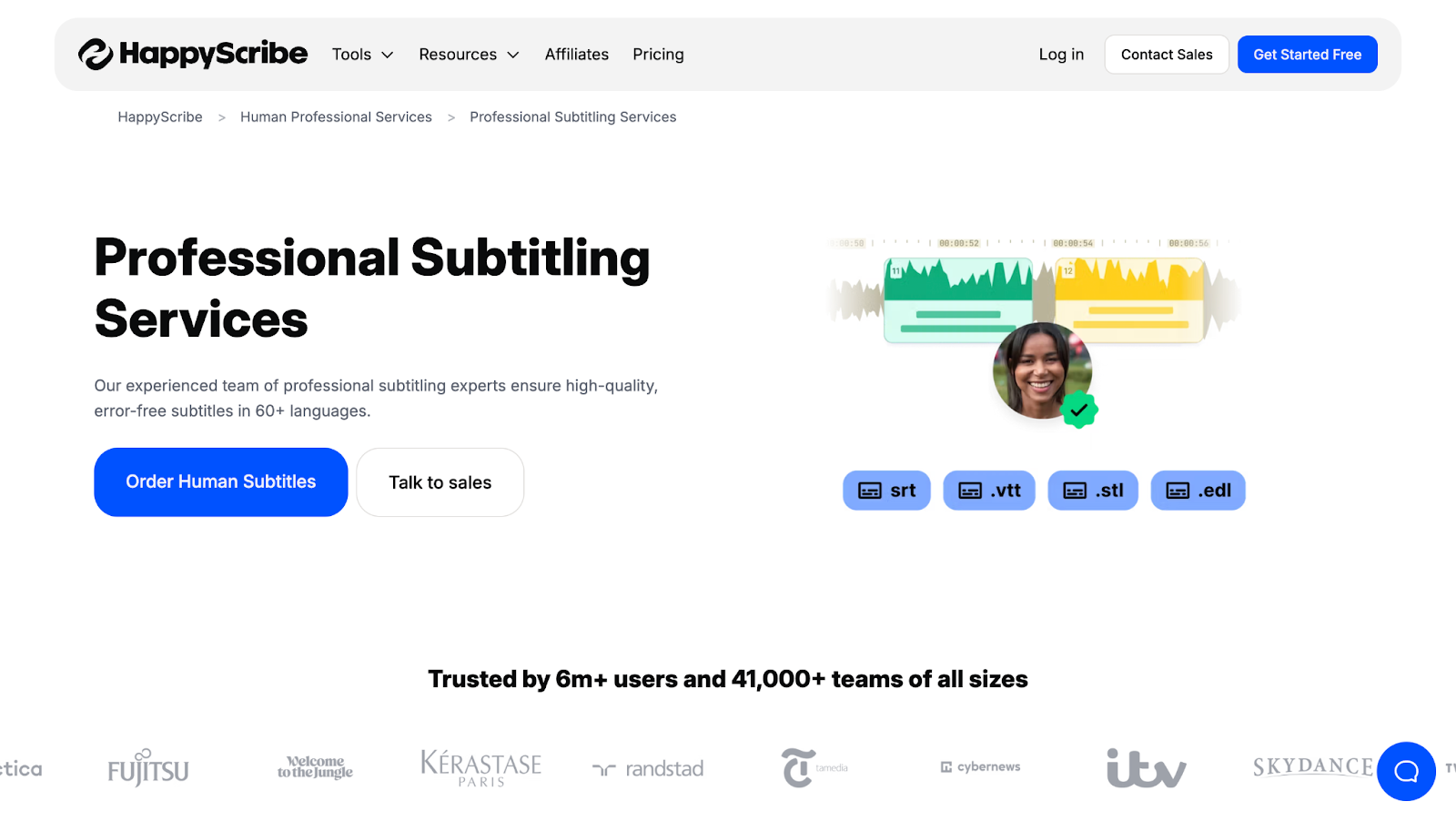Open the chat support bubble
Screen dimensions: 1456x821
pos(1405,771)
